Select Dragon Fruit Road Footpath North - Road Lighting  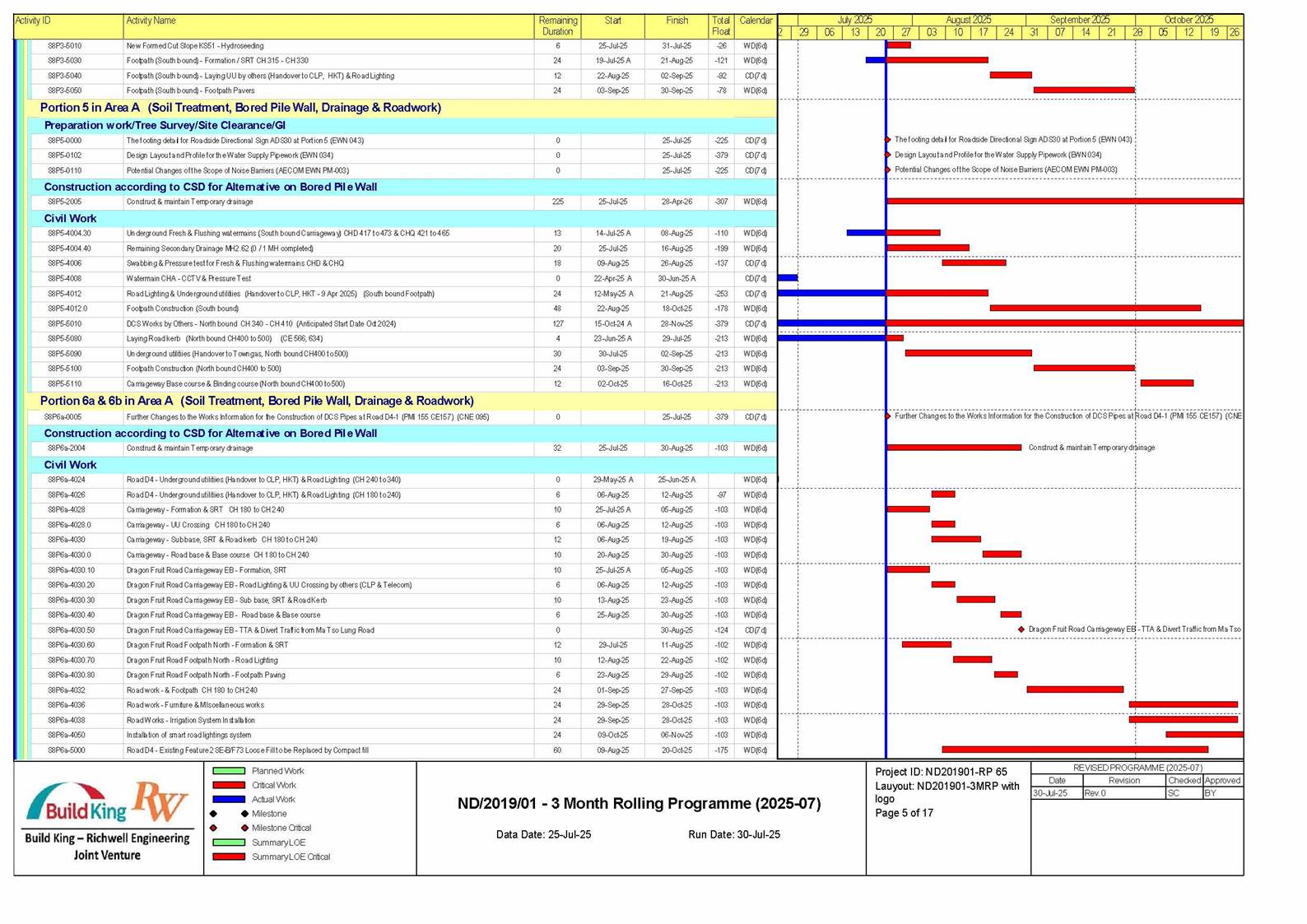[202, 661]
